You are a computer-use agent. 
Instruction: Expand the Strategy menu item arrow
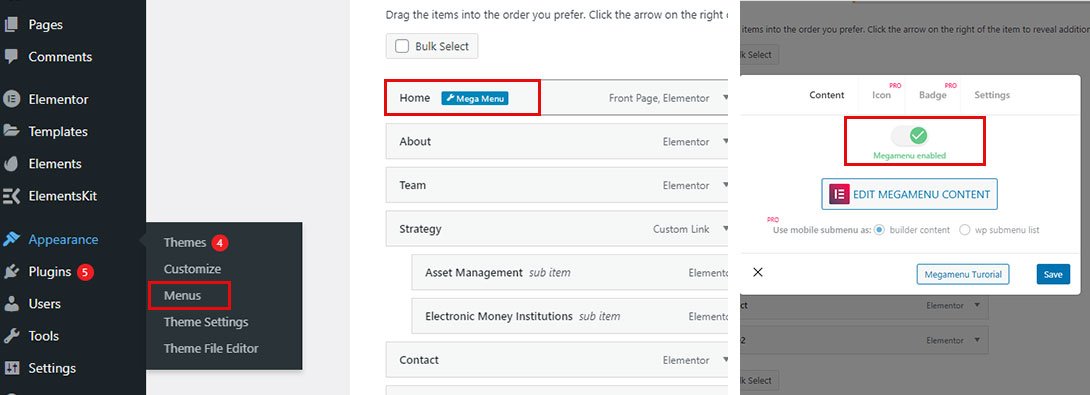pos(725,229)
